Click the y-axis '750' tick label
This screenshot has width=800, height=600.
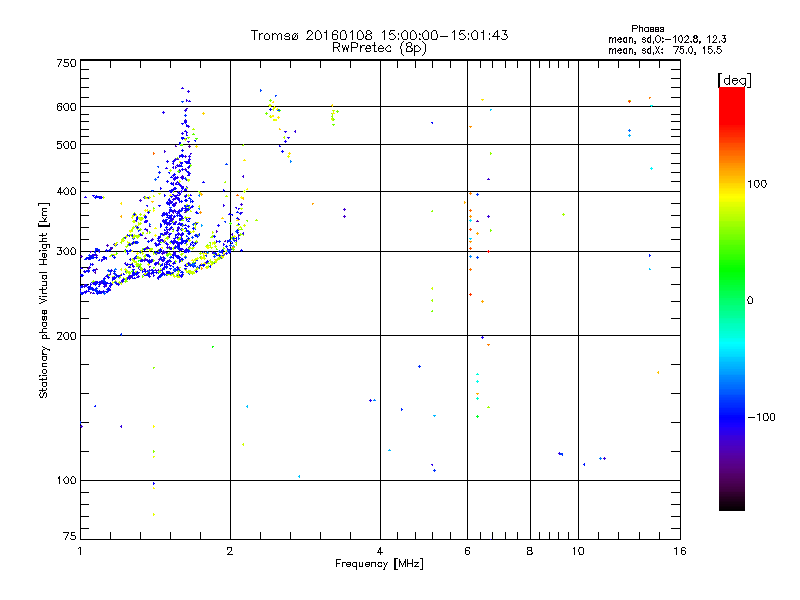point(66,63)
